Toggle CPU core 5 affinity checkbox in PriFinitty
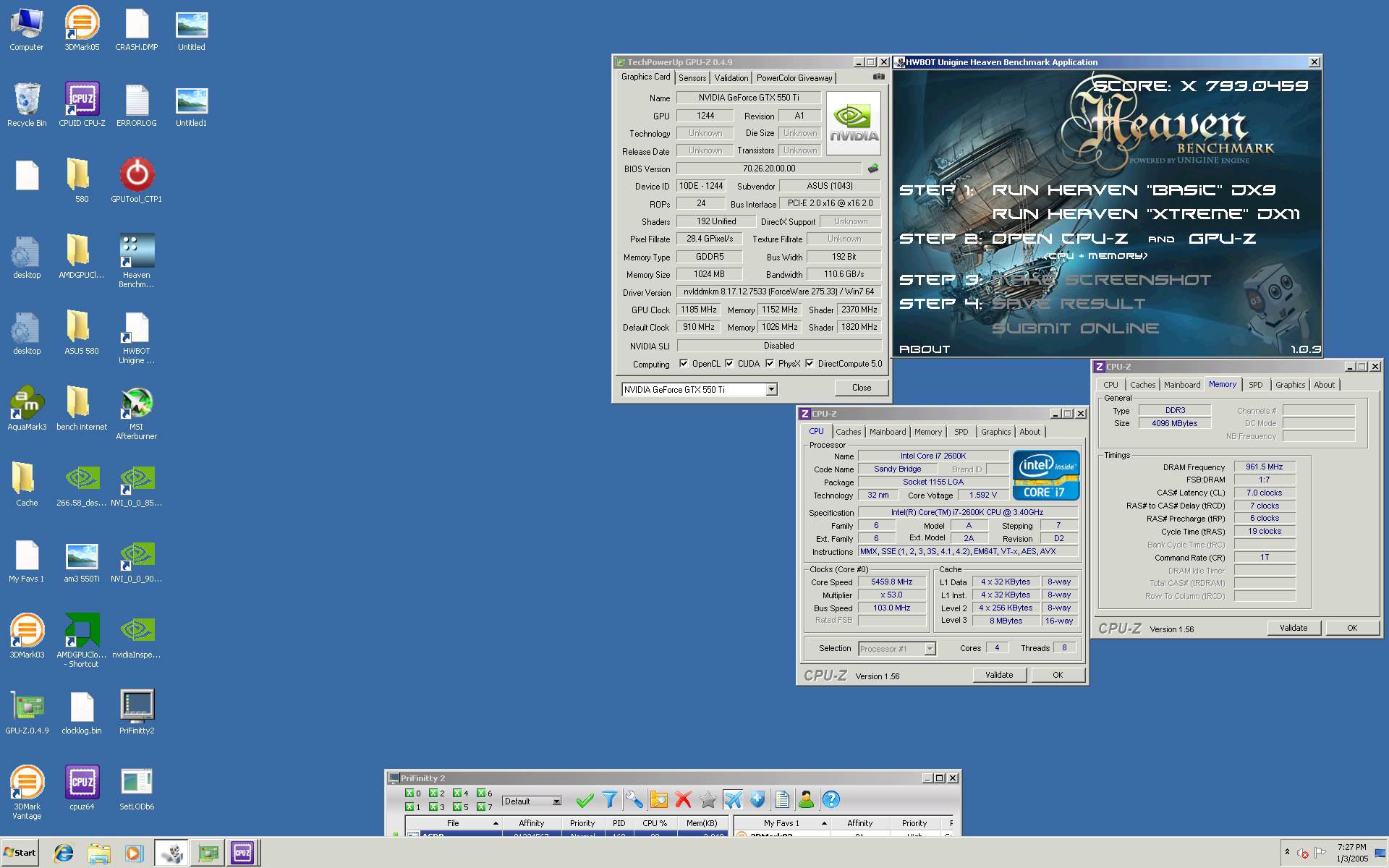 click(457, 807)
